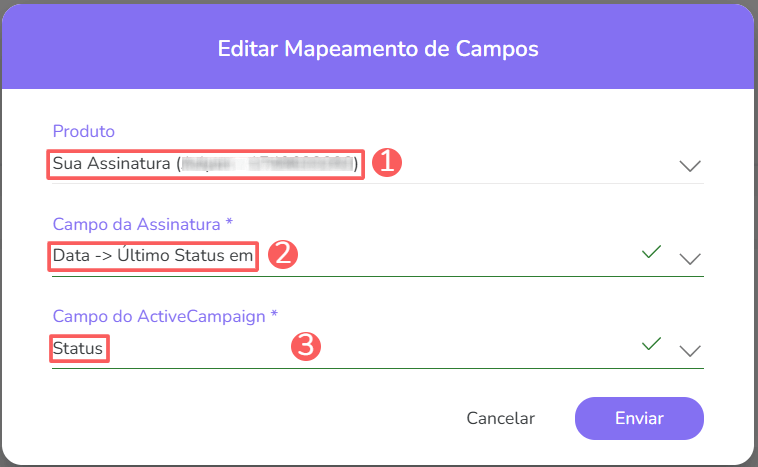Cancel the dialog with Cancelar
This screenshot has width=758, height=467.
click(x=500, y=418)
